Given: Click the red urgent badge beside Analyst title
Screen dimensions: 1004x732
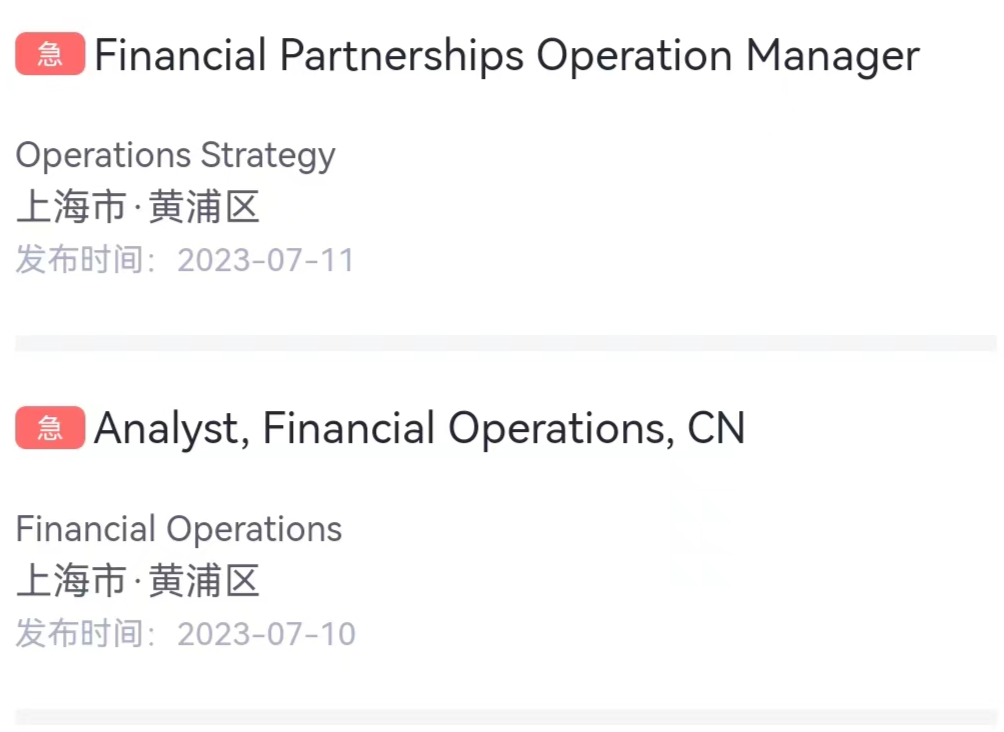Looking at the screenshot, I should click(50, 429).
